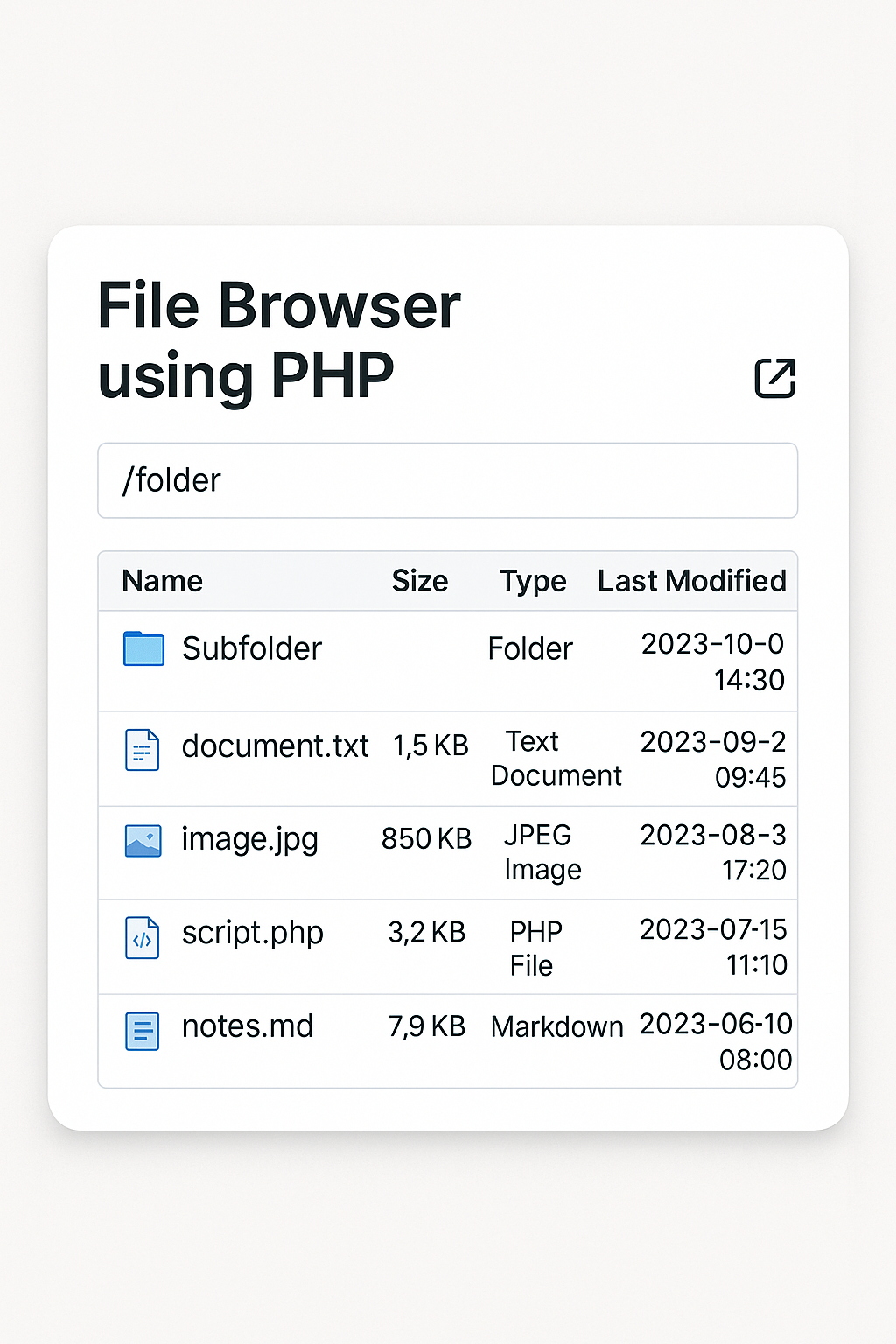The width and height of the screenshot is (896, 1344).
Task: Click the blue Subfolder folder icon
Action: (143, 648)
